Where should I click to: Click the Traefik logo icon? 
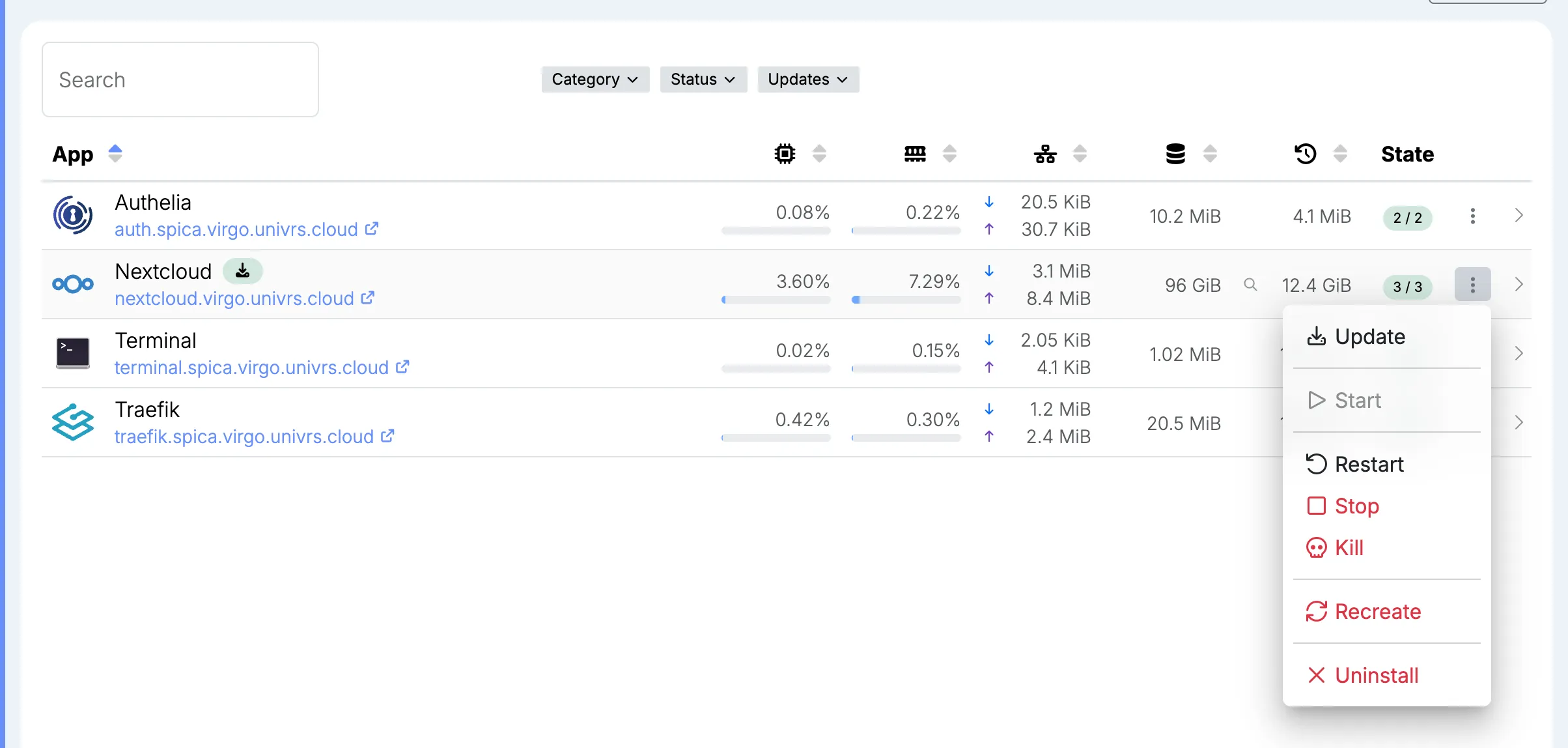pyautogui.click(x=73, y=422)
